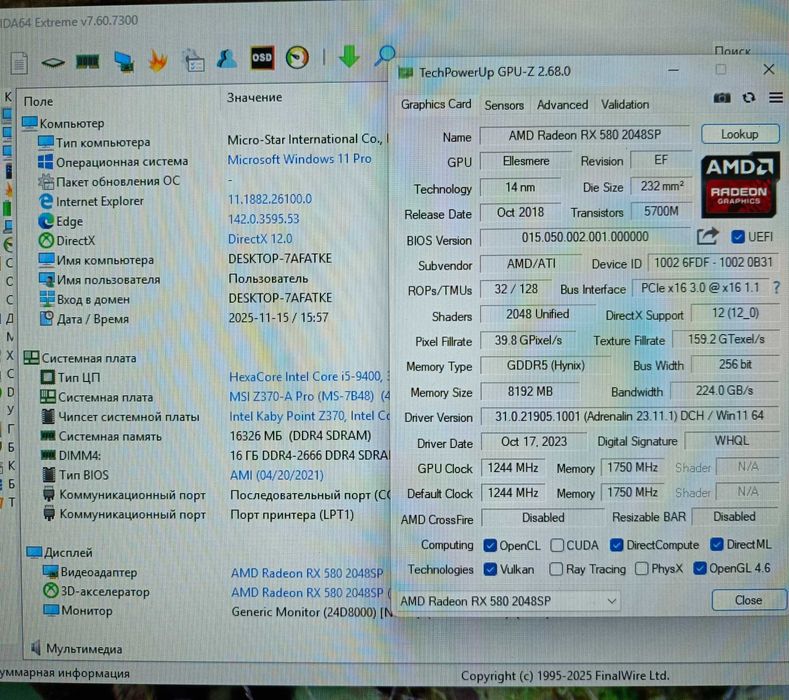789x700 pixels.
Task: Start the system stability test flame icon
Action: (158, 61)
